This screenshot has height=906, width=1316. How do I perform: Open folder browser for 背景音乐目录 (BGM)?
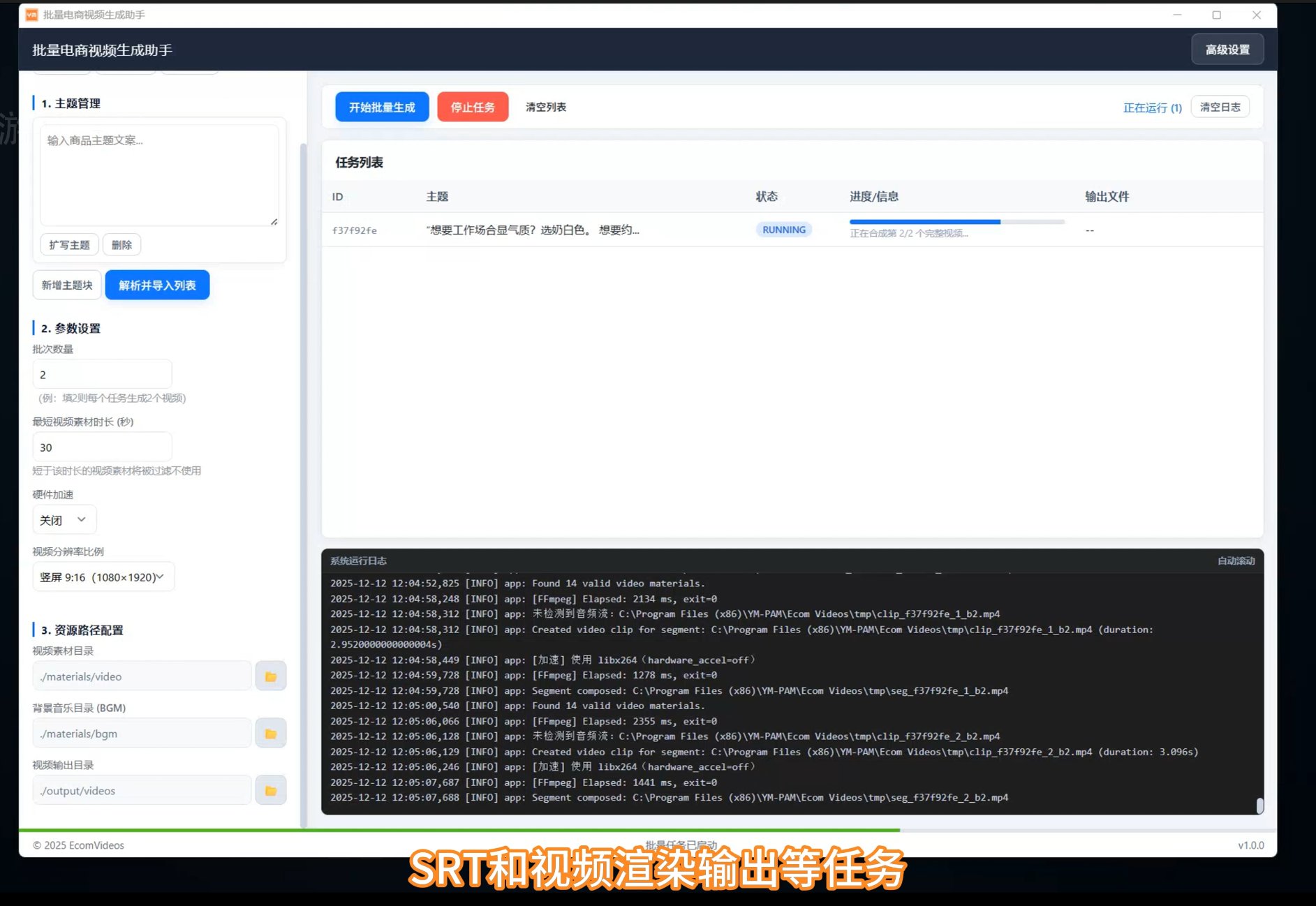click(271, 734)
